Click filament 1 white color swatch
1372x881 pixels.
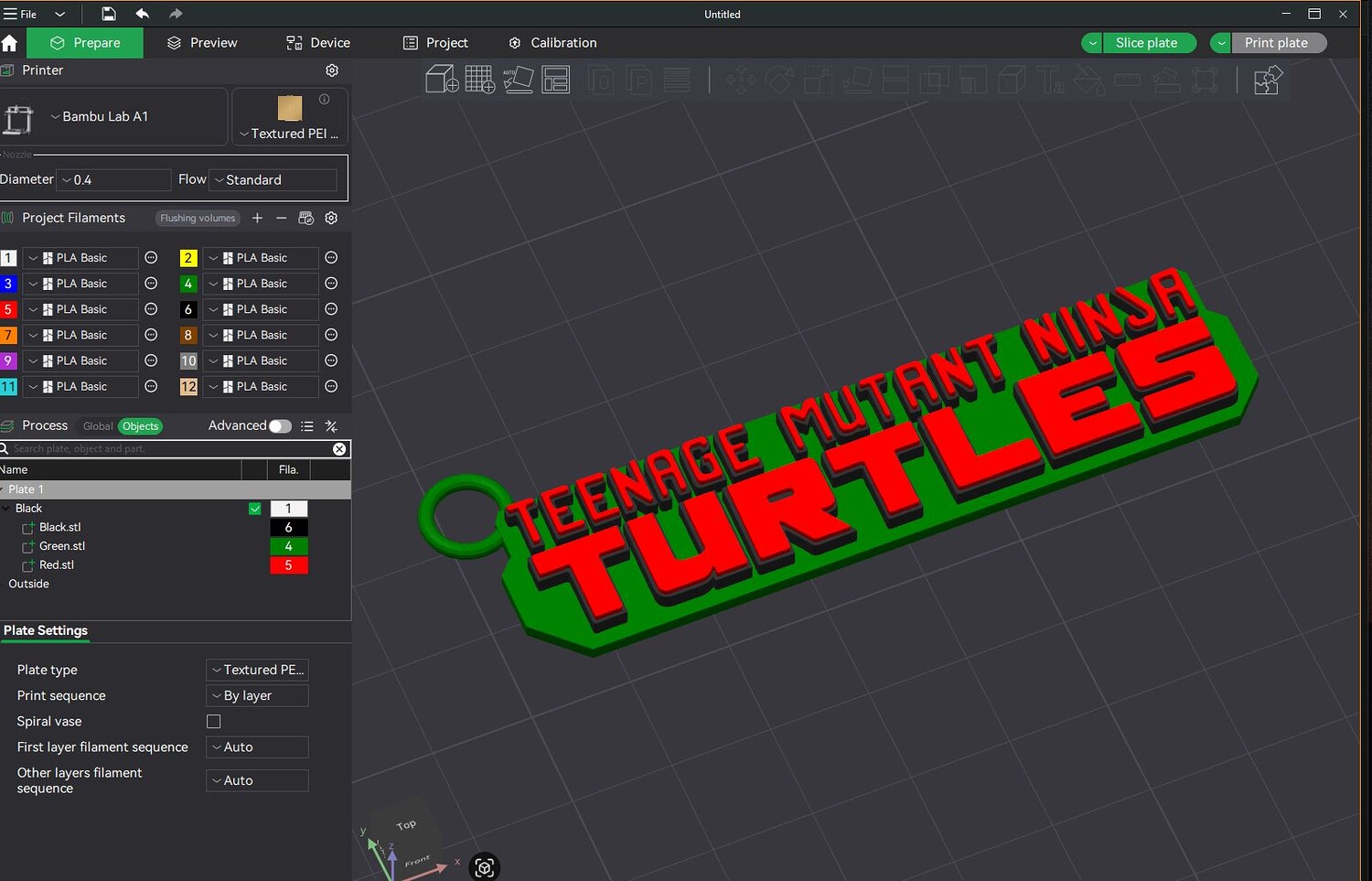pos(8,258)
